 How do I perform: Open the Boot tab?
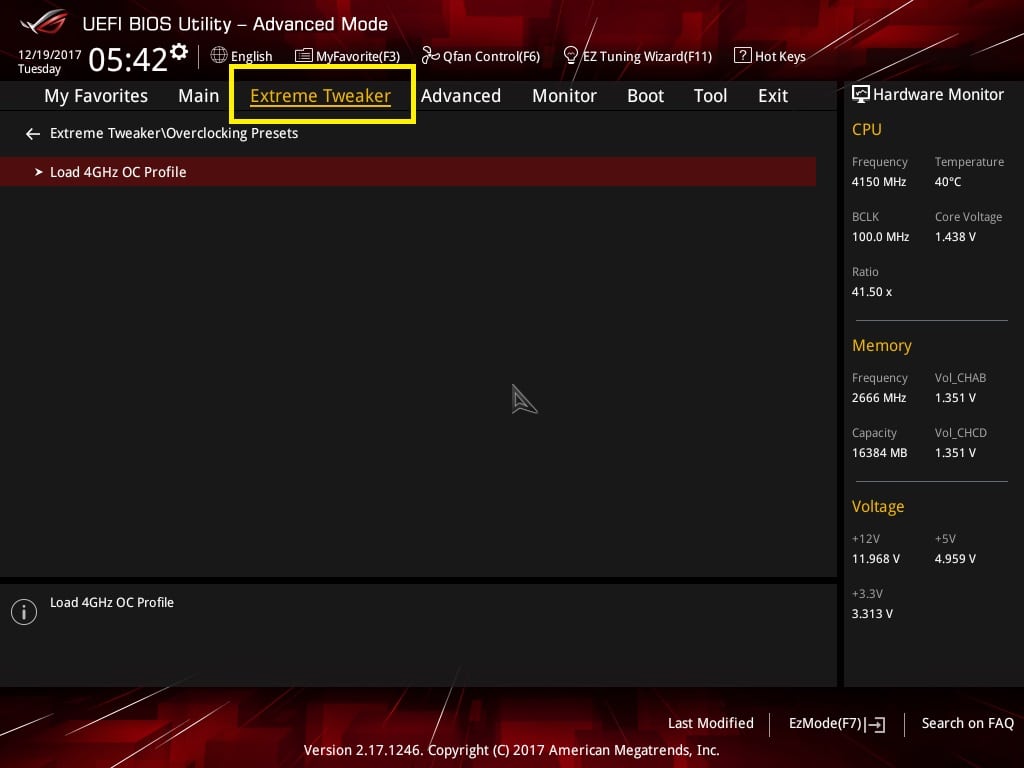pyautogui.click(x=645, y=96)
